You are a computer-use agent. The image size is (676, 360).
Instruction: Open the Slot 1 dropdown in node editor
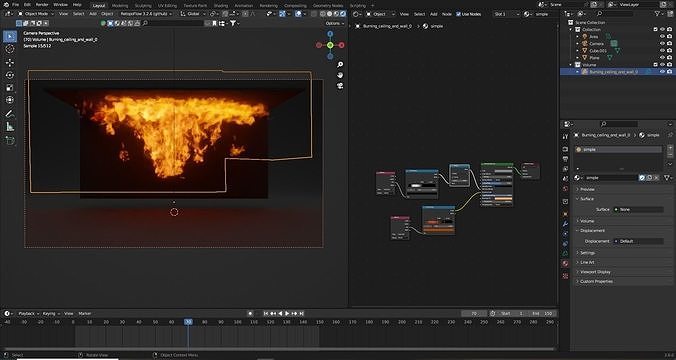[507, 14]
